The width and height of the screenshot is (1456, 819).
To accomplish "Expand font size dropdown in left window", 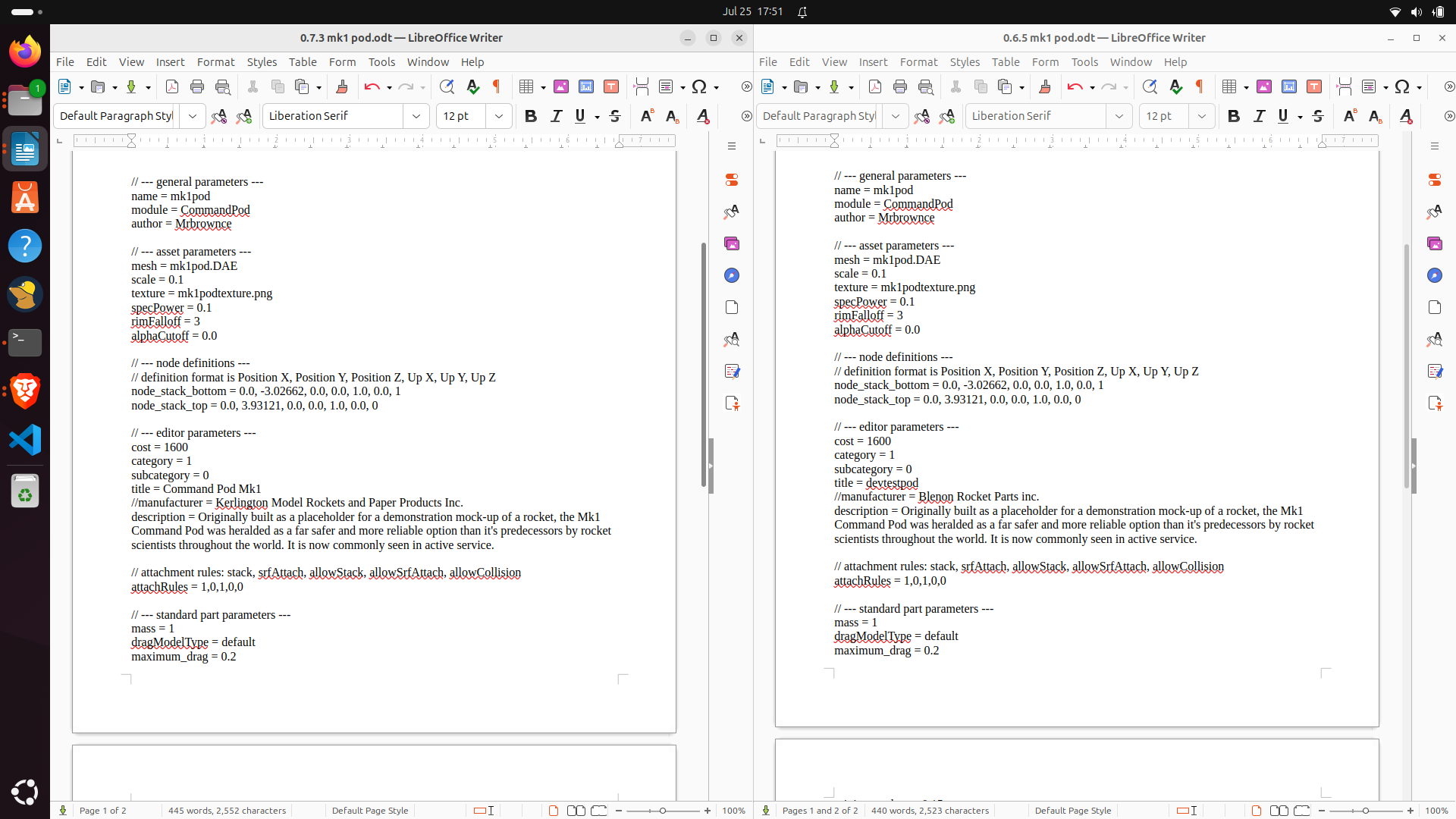I will pos(499,116).
